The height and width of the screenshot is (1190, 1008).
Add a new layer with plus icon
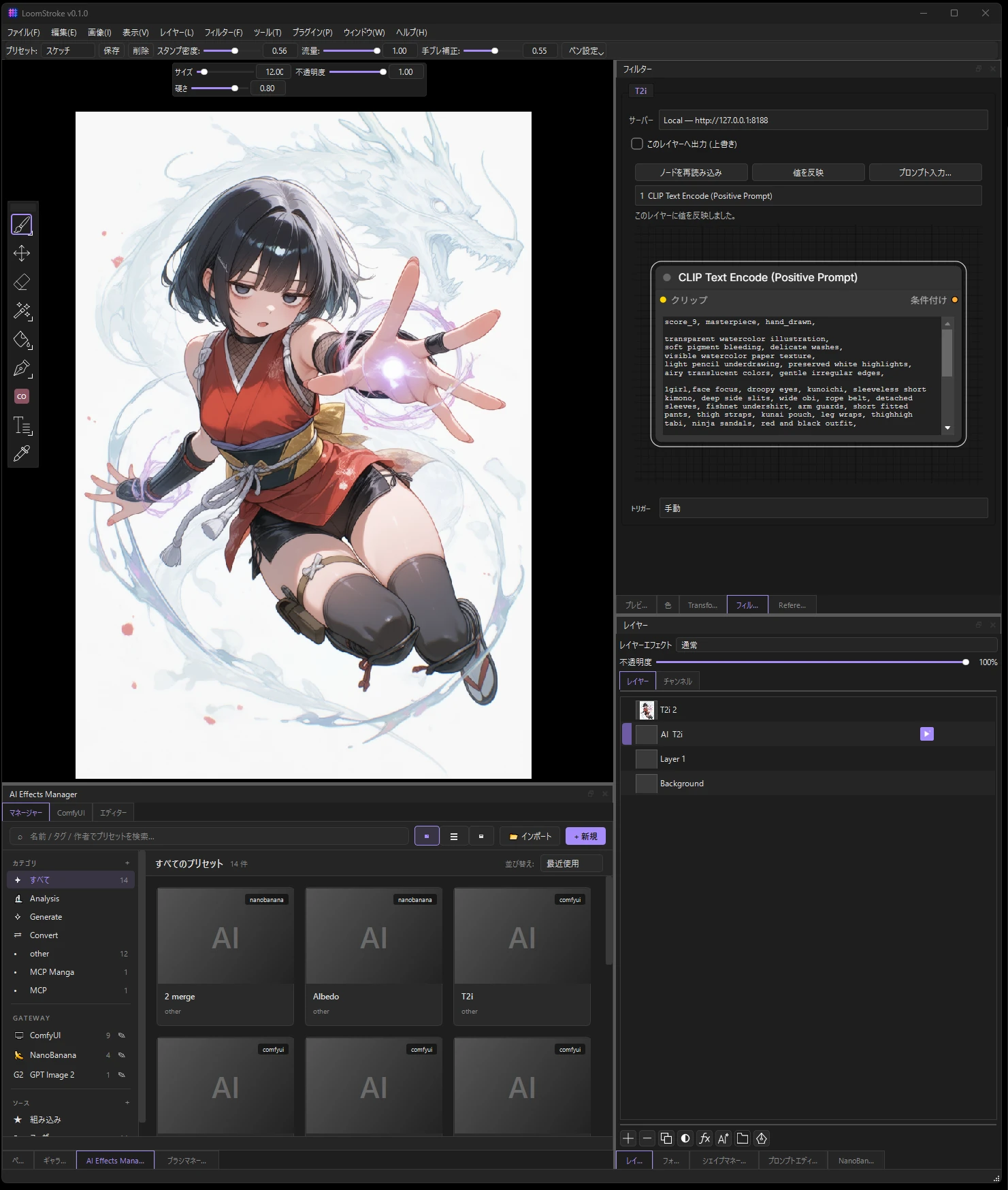point(628,1138)
